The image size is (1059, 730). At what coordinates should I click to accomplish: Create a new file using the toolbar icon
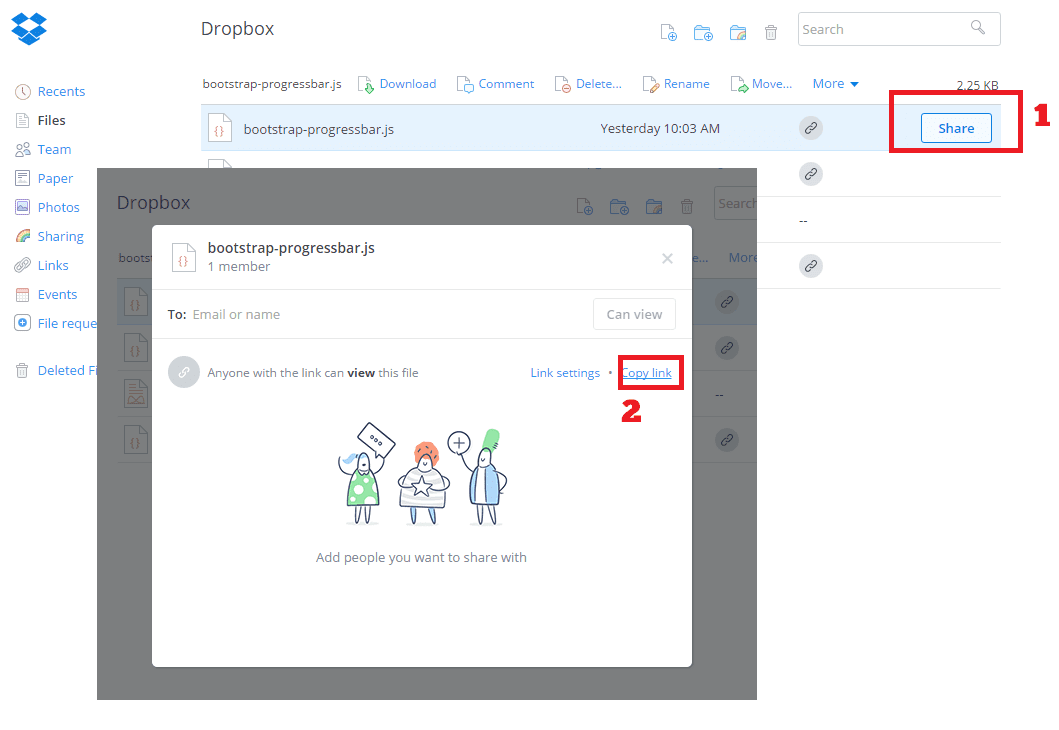(668, 32)
